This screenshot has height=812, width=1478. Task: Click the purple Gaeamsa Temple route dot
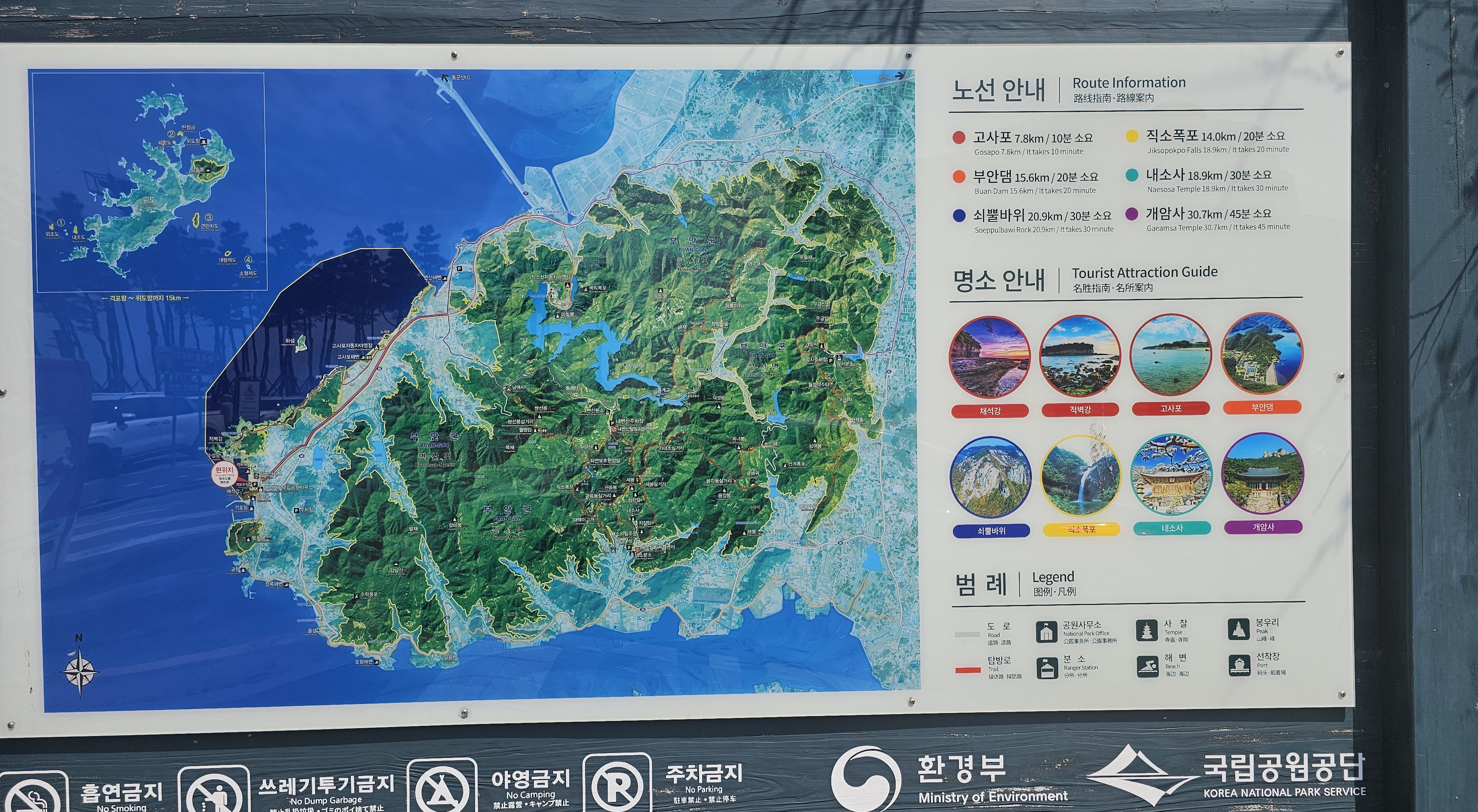point(1131,214)
